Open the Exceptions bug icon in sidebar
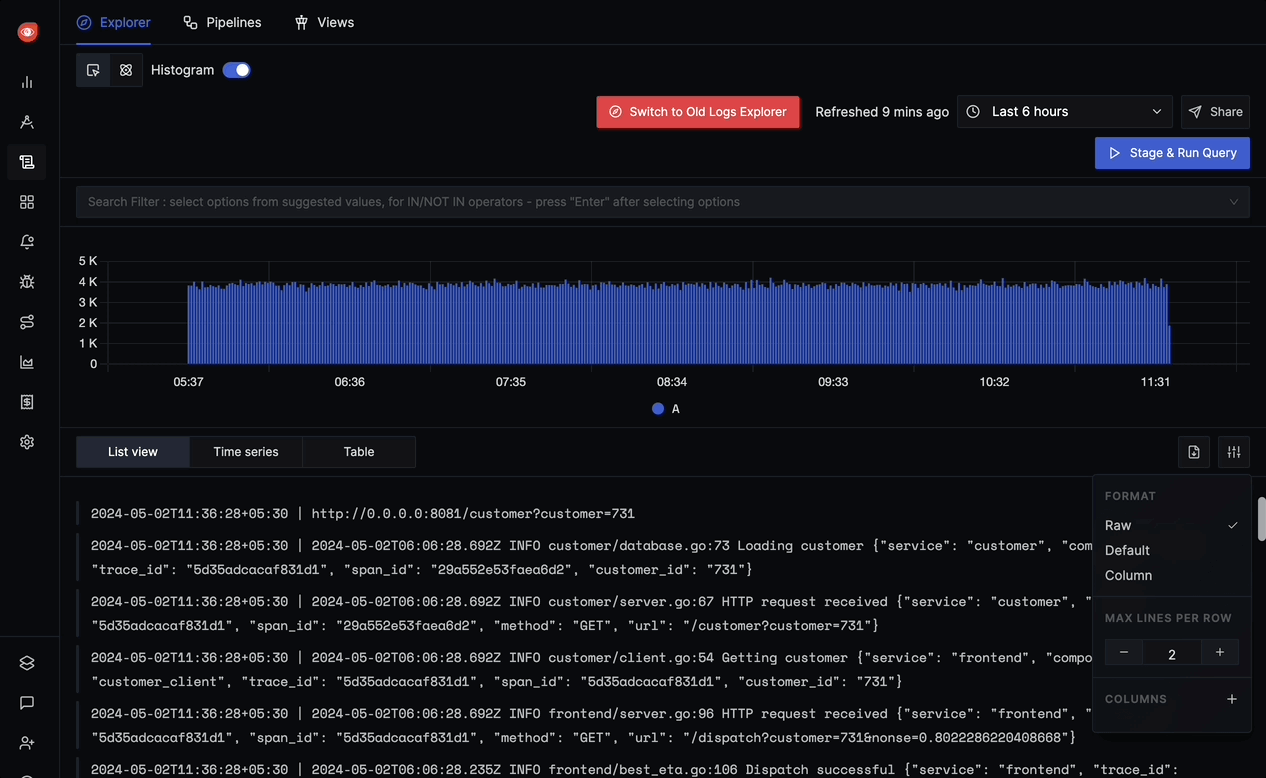1266x778 pixels. (x=27, y=282)
